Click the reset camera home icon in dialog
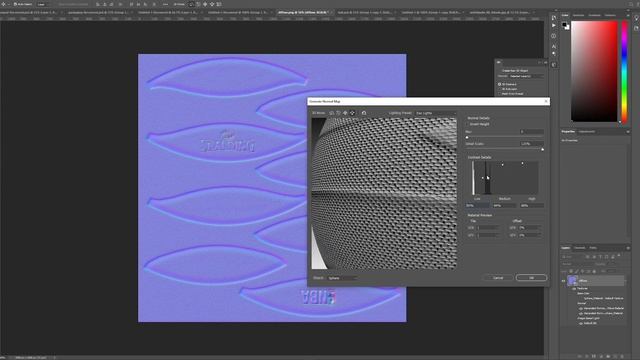Image resolution: width=640 pixels, height=360 pixels. coord(364,113)
